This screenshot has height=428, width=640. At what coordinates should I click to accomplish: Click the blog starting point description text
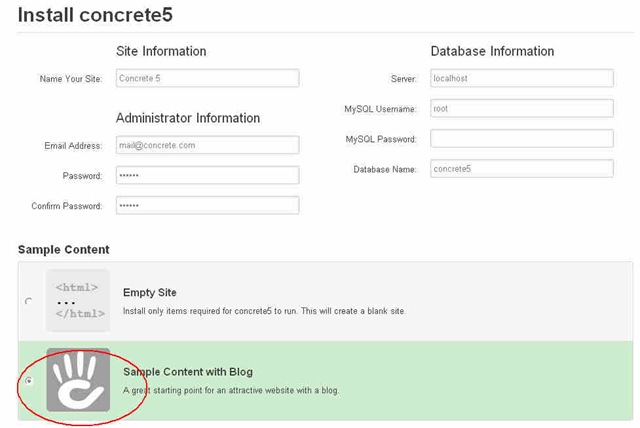tap(231, 390)
